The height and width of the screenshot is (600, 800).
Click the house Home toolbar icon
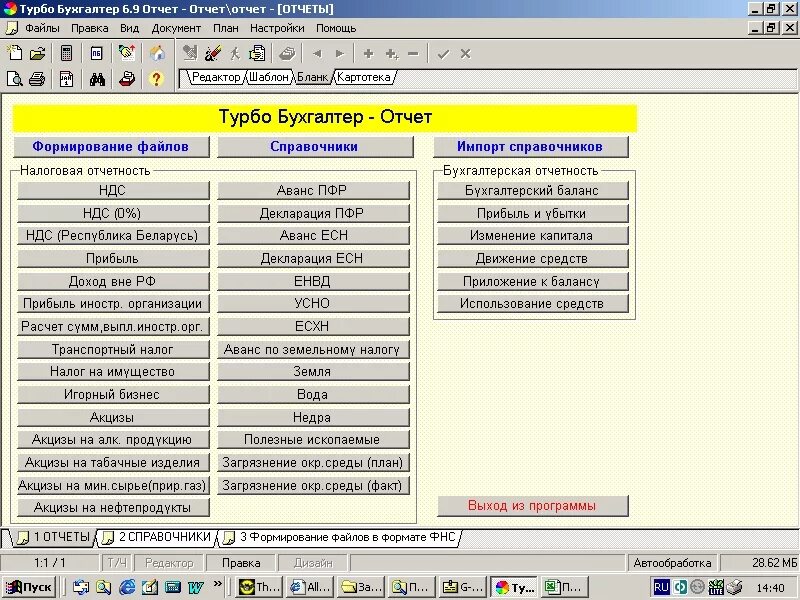pyautogui.click(x=157, y=53)
